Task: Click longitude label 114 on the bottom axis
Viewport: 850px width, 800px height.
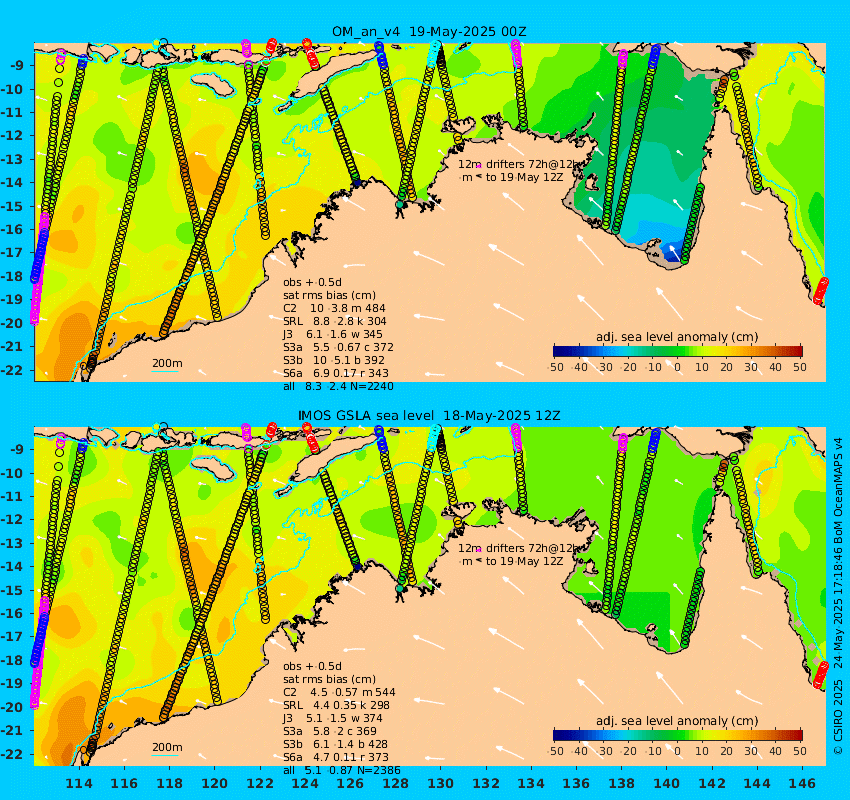Action: 79,784
